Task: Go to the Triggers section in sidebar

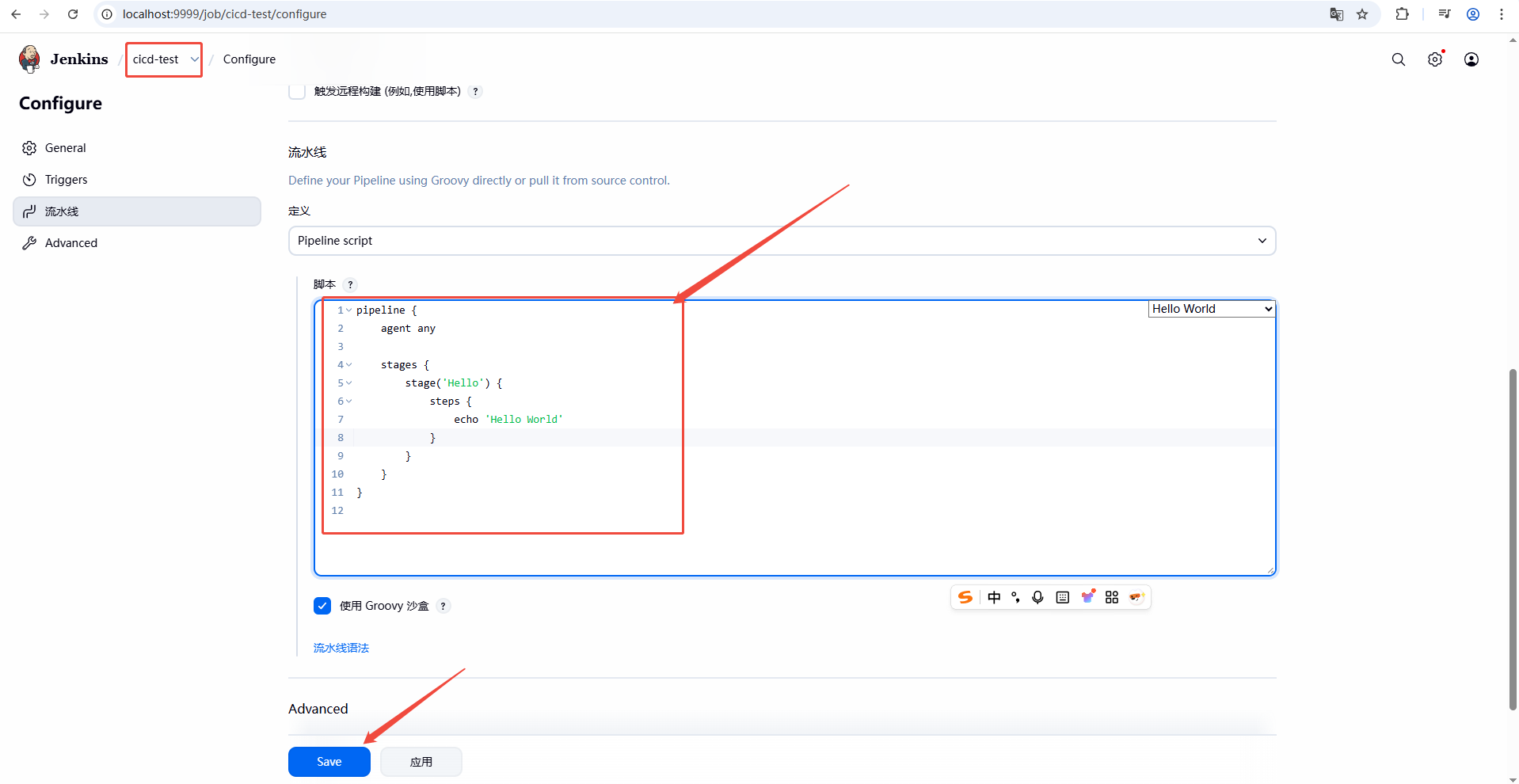Action: (x=66, y=180)
